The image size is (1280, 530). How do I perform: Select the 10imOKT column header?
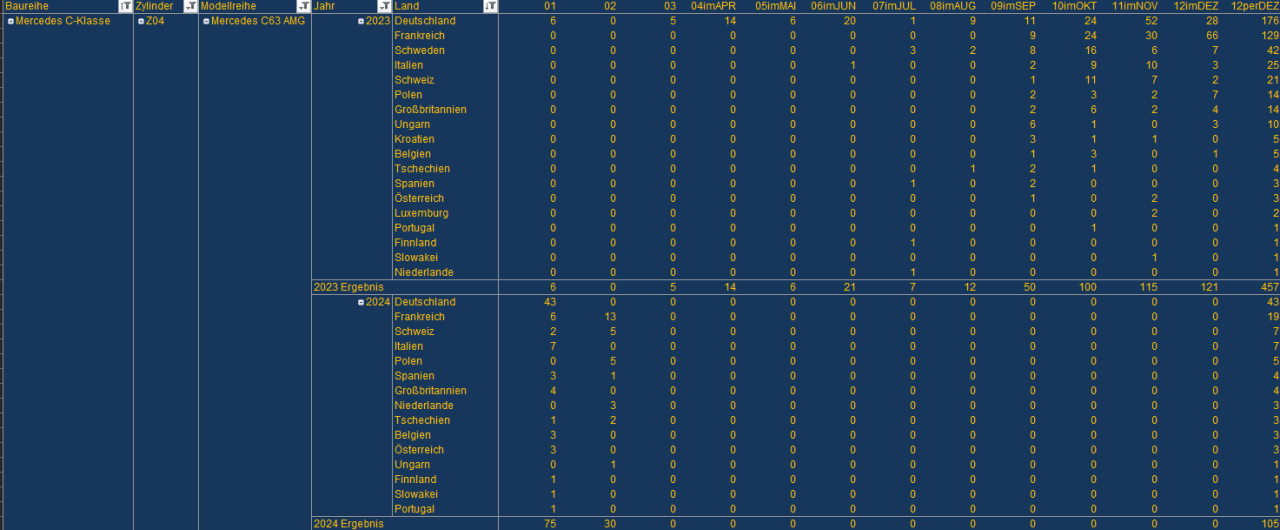click(1075, 6)
